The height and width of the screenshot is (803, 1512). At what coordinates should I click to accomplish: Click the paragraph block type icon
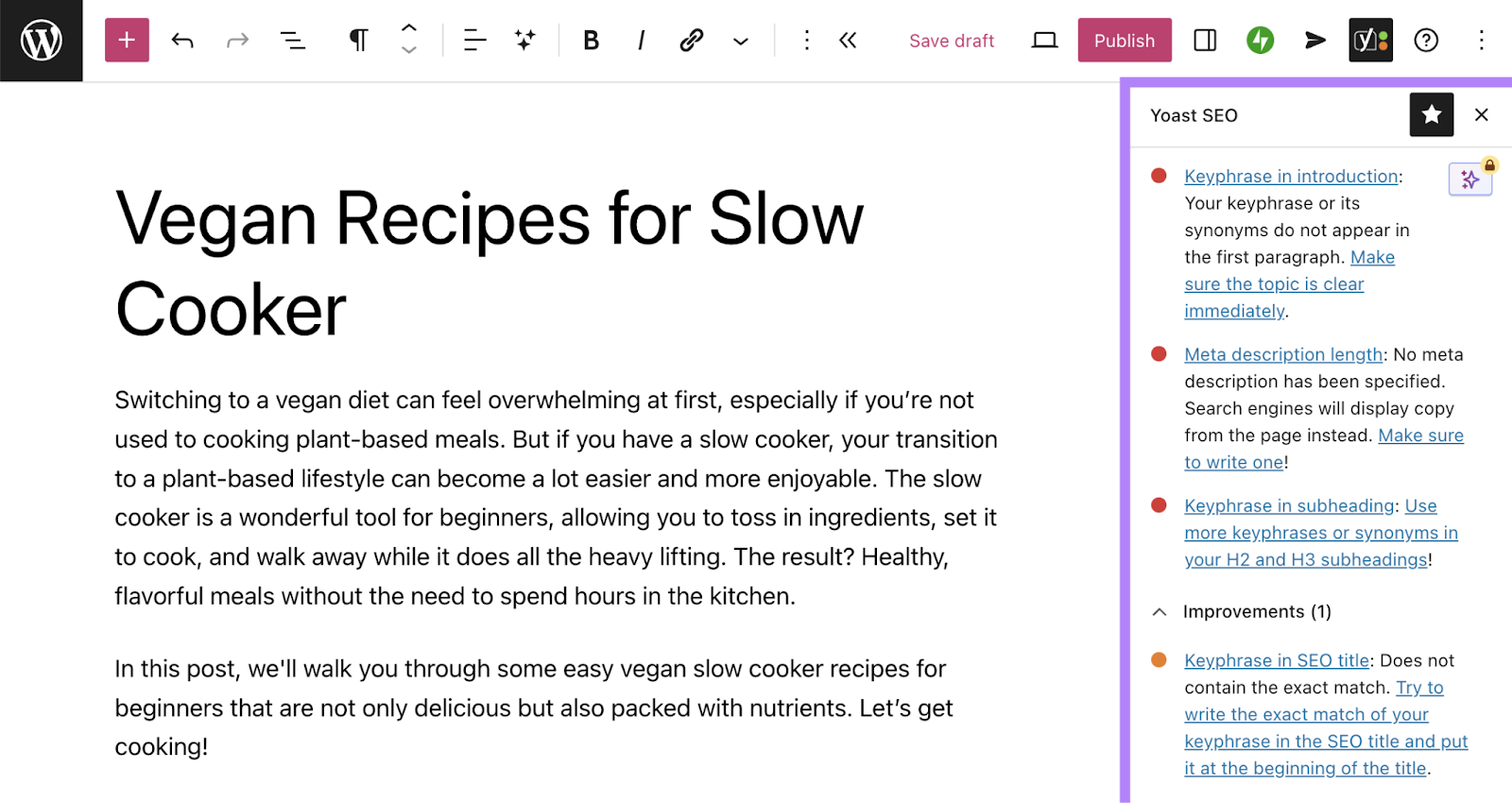click(358, 41)
